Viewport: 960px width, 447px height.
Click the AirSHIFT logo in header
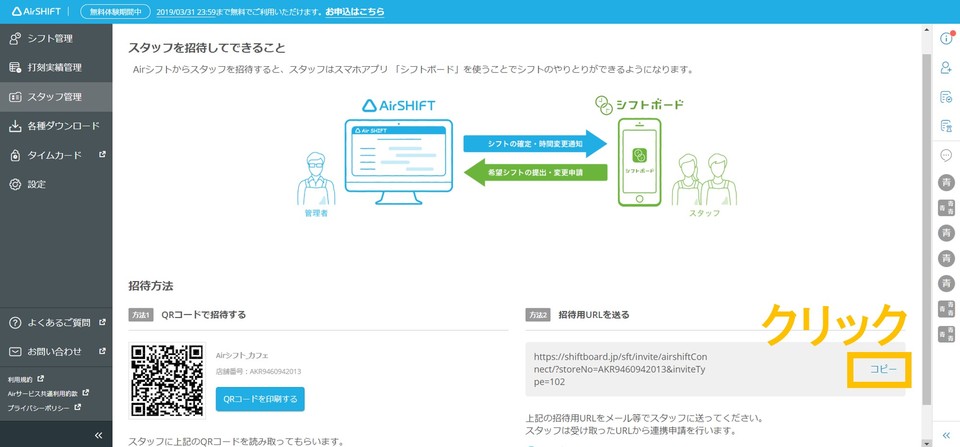[x=36, y=12]
